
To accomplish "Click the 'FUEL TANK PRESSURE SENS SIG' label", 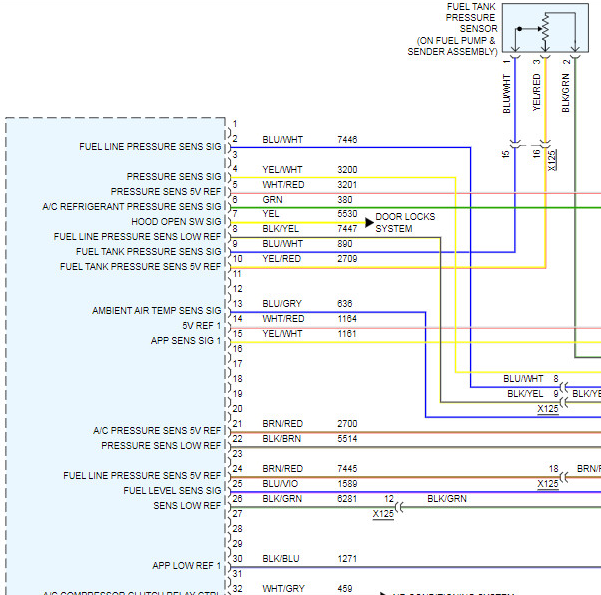I will tap(149, 251).
